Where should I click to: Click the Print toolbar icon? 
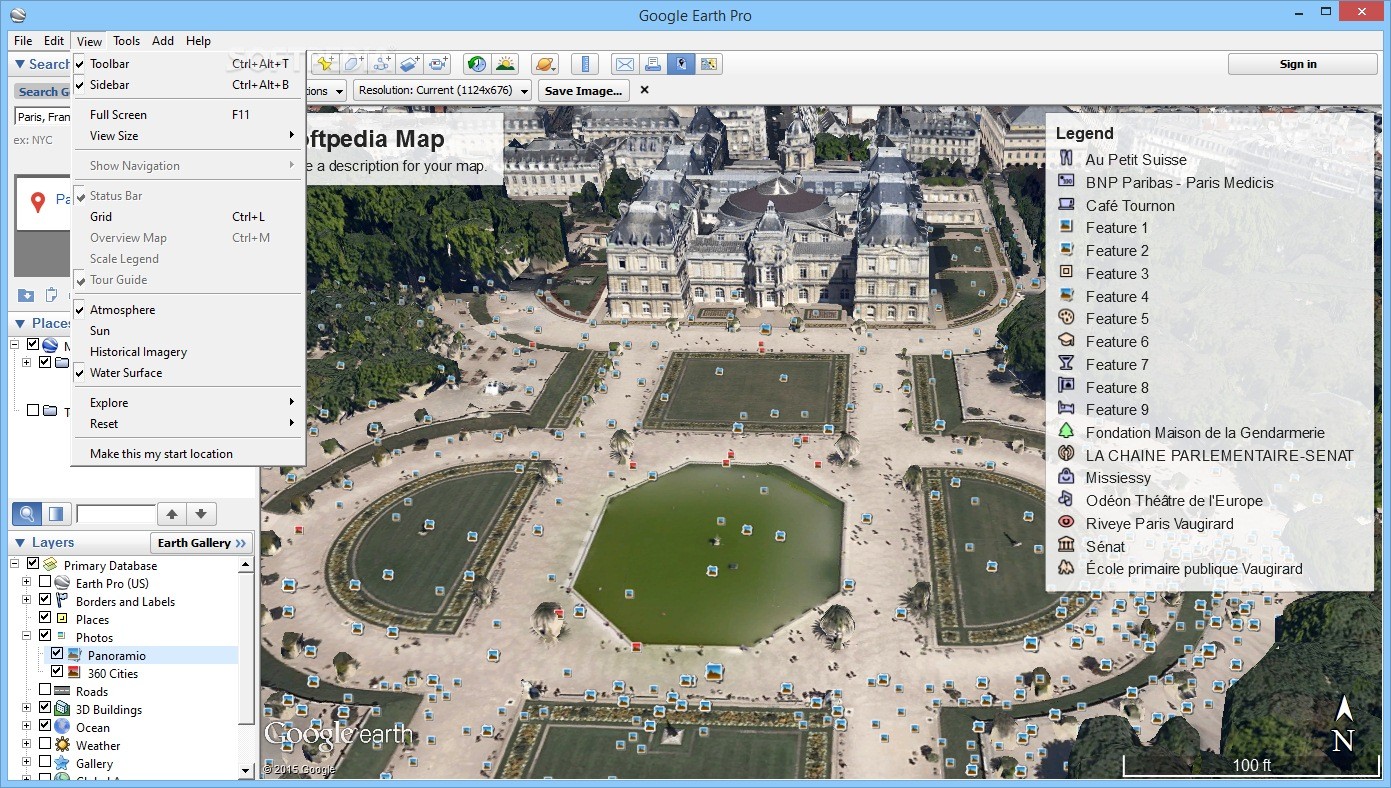click(653, 64)
